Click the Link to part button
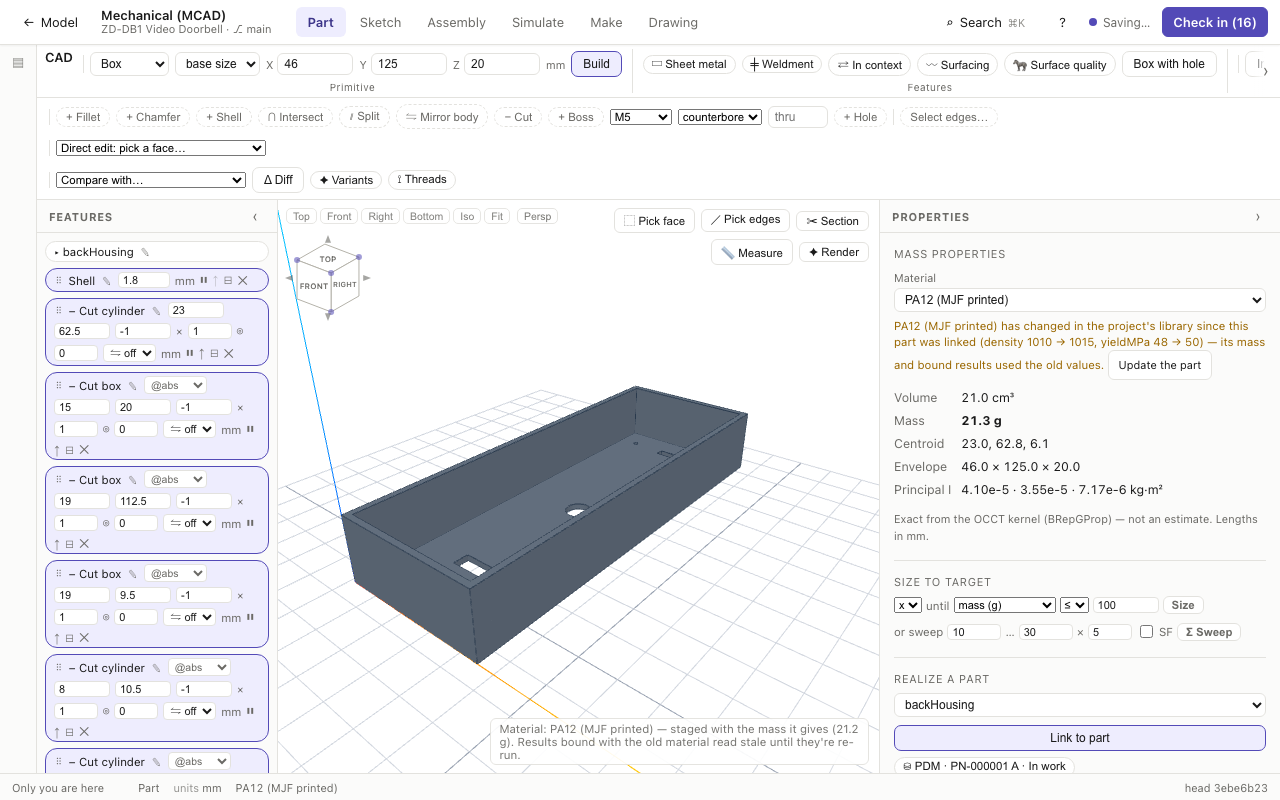The height and width of the screenshot is (800, 1280). coord(1080,738)
